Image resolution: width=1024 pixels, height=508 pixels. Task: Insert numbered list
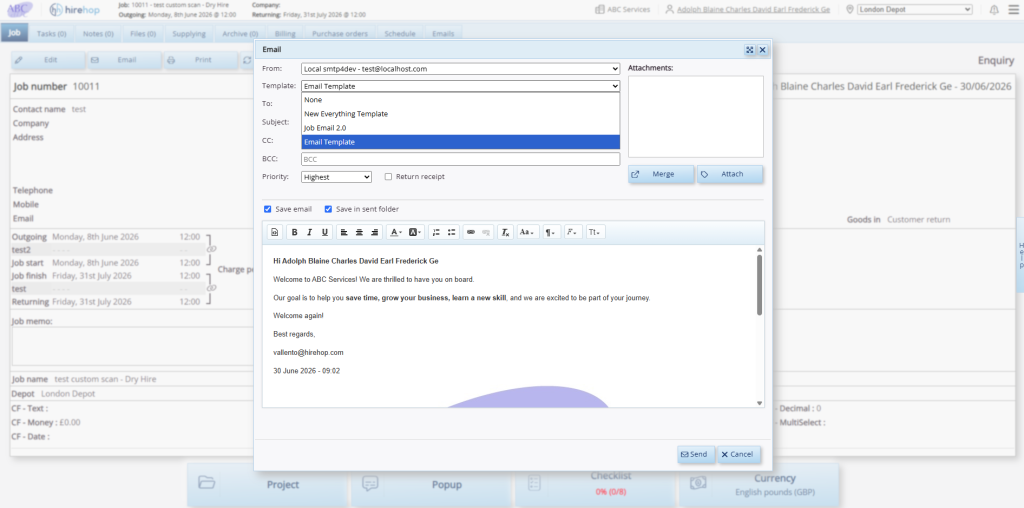click(436, 232)
